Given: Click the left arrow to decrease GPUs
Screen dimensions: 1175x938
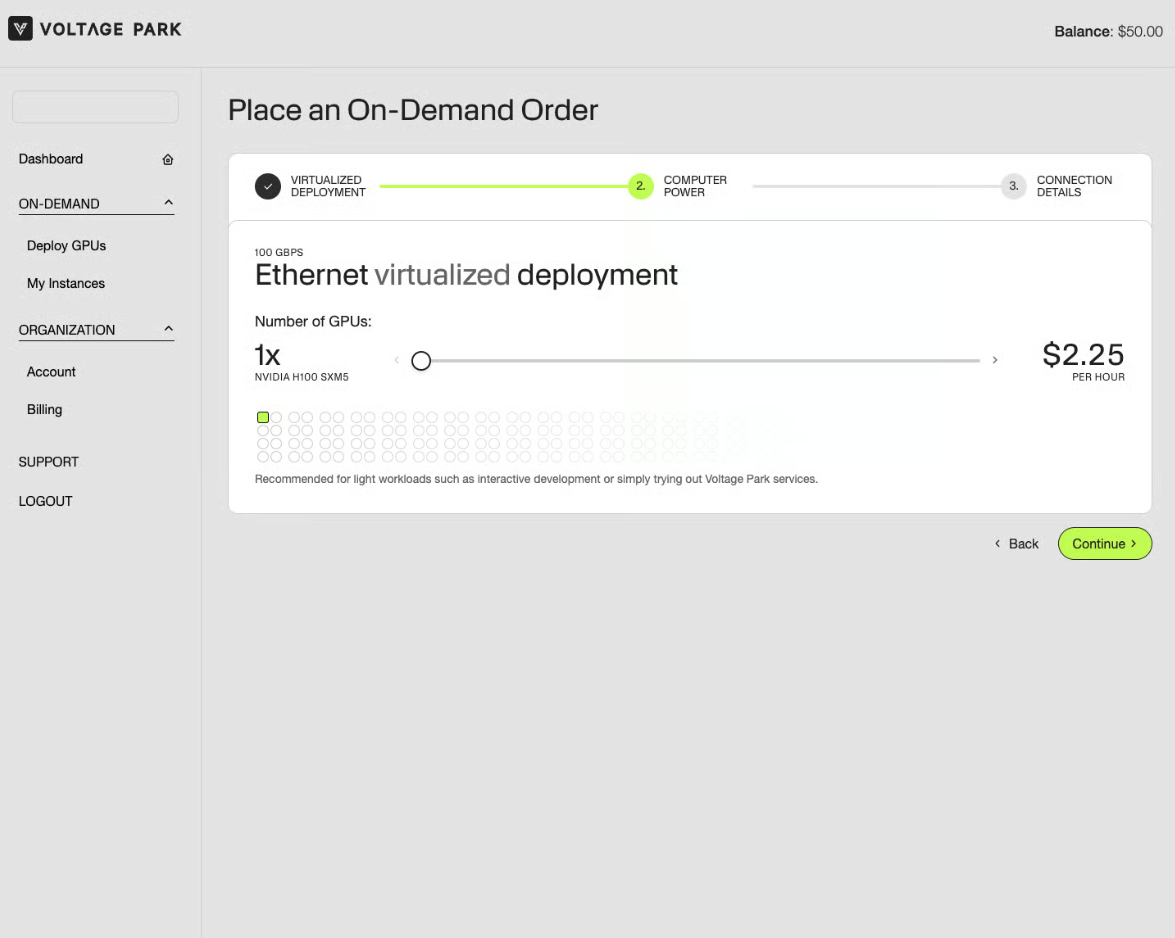Looking at the screenshot, I should coord(396,360).
